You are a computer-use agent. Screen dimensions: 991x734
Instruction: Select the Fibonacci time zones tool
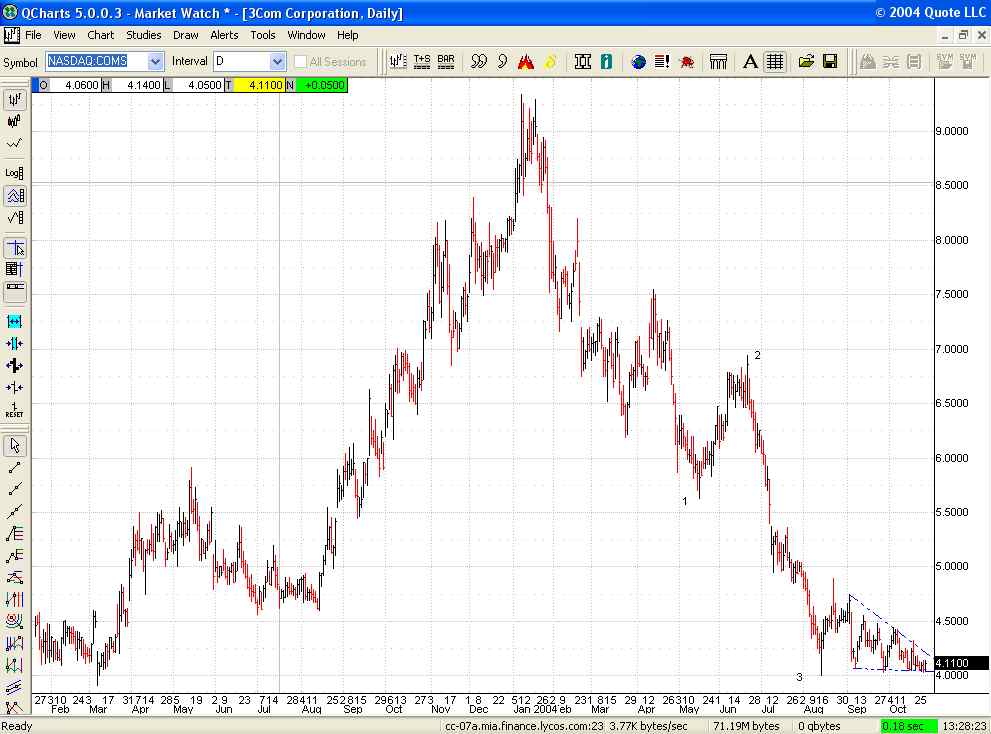14,599
